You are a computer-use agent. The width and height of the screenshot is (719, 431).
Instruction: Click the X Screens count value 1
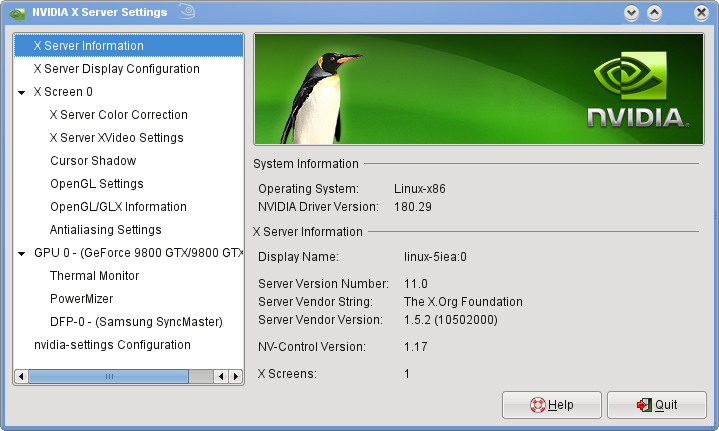tap(407, 374)
